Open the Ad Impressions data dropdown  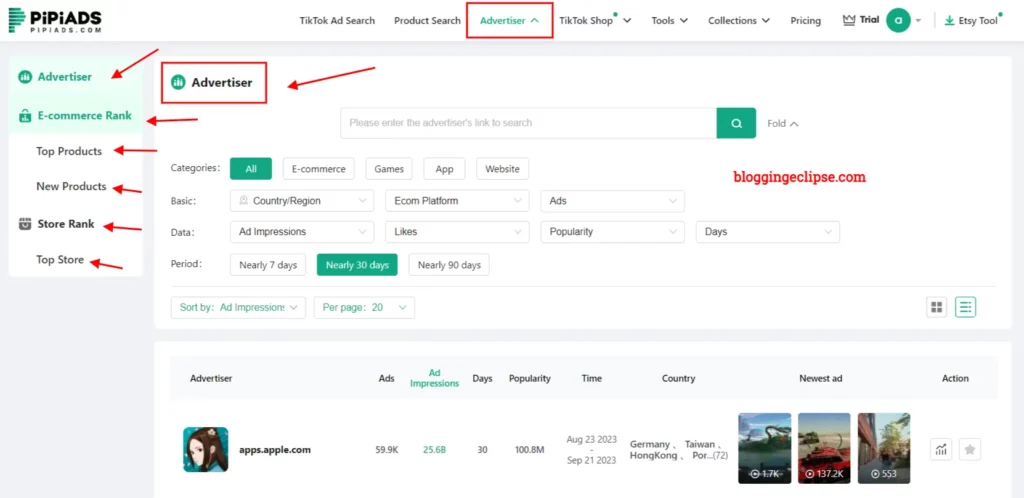point(302,232)
